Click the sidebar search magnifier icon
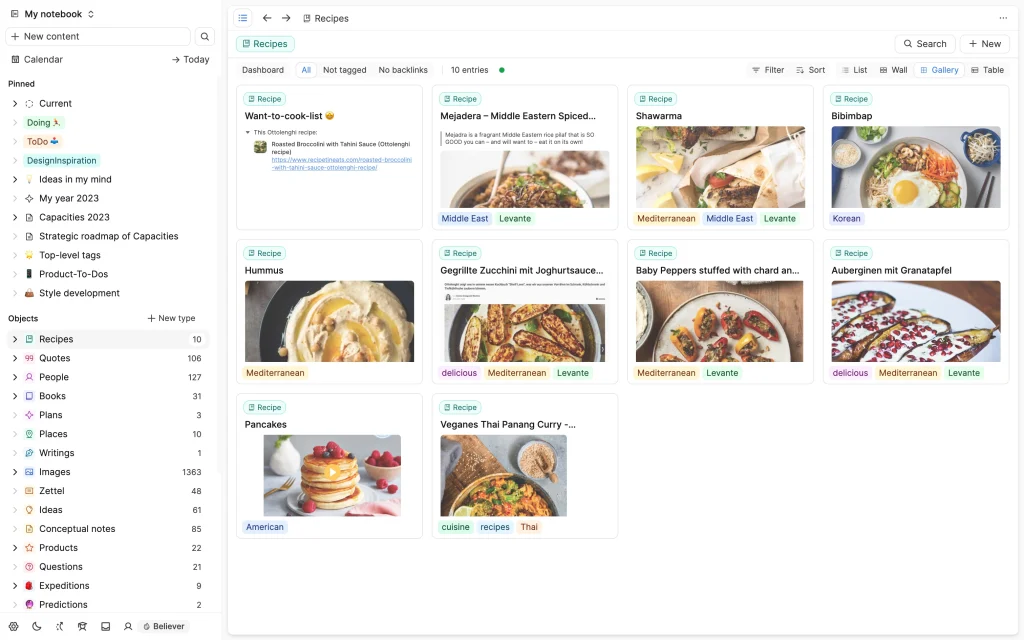 coord(204,37)
